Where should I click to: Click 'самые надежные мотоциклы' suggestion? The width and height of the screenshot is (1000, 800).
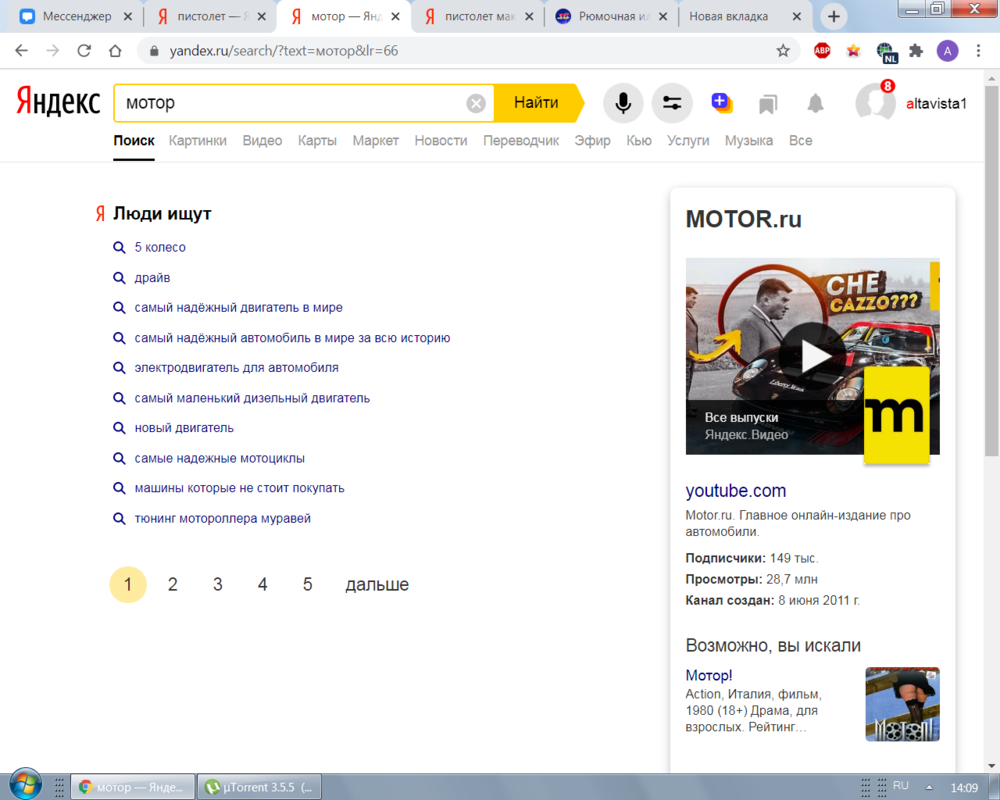[x=219, y=458]
